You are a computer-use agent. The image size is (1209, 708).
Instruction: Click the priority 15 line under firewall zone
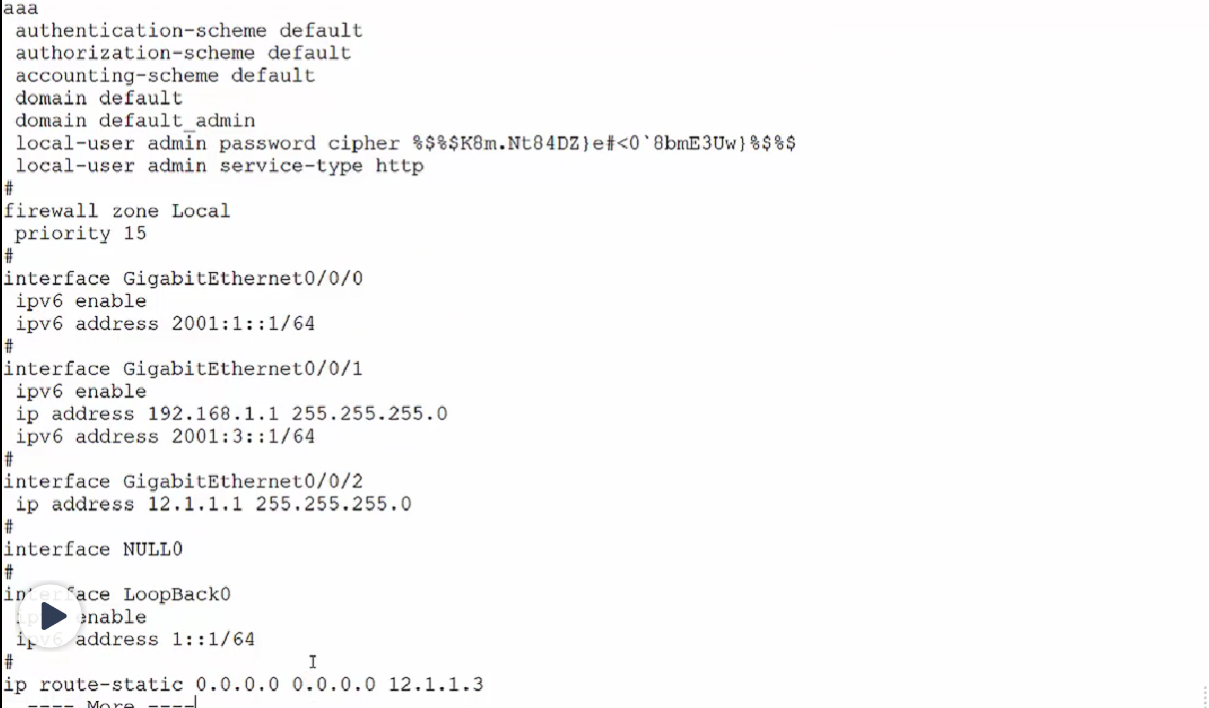pyautogui.click(x=70, y=233)
